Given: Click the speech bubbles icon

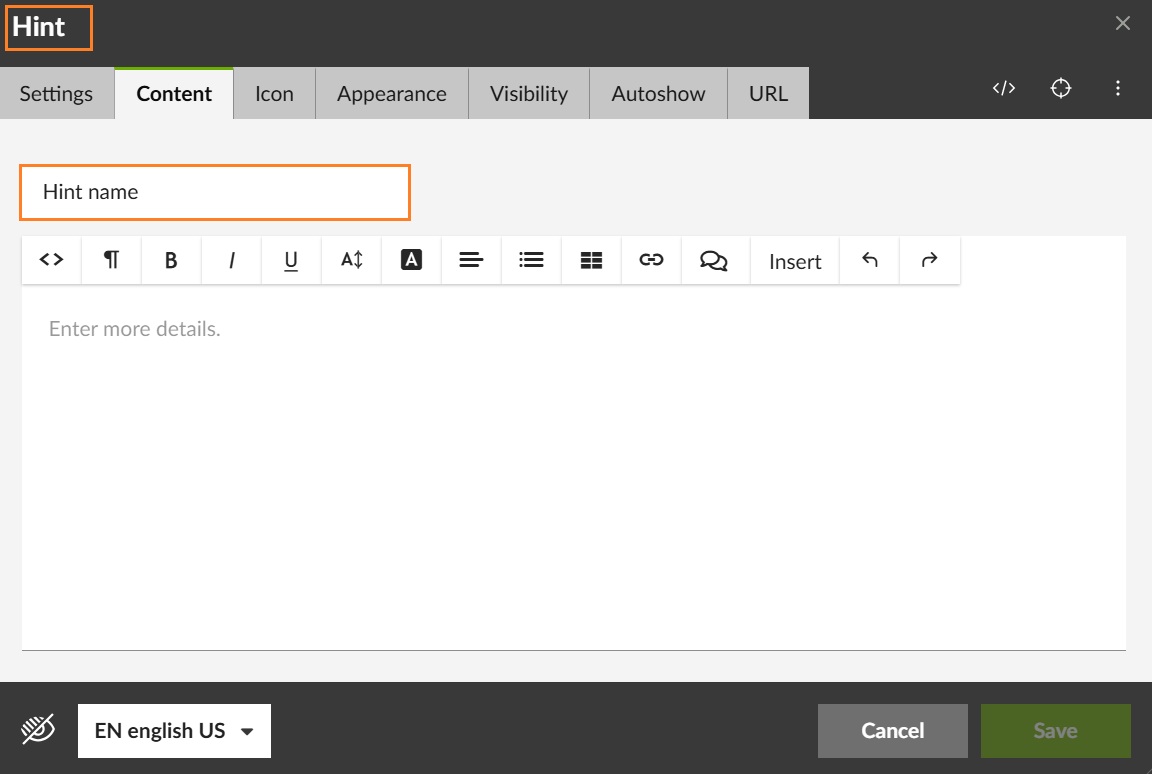Looking at the screenshot, I should click(x=714, y=260).
